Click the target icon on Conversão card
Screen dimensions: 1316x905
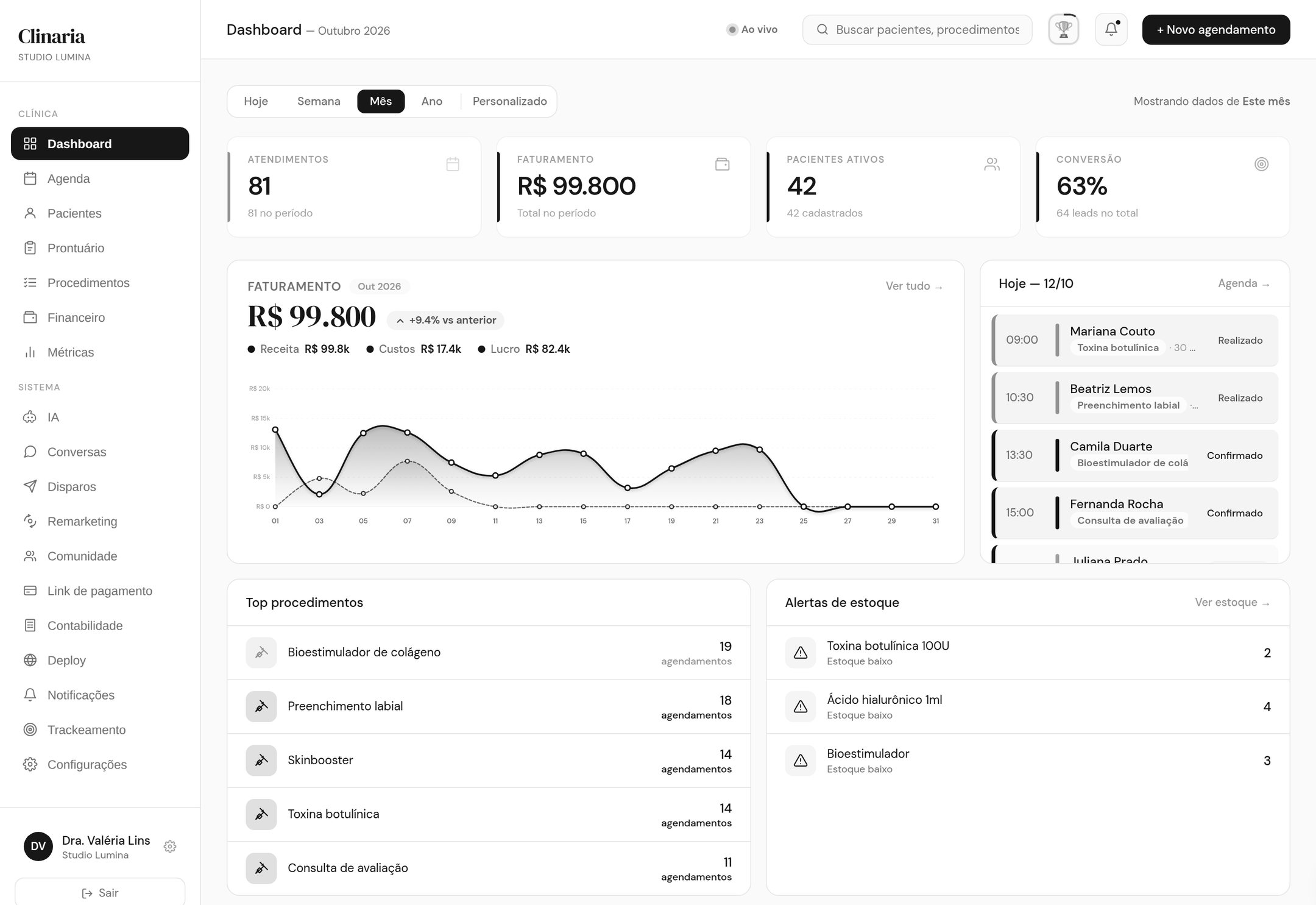pyautogui.click(x=1261, y=164)
